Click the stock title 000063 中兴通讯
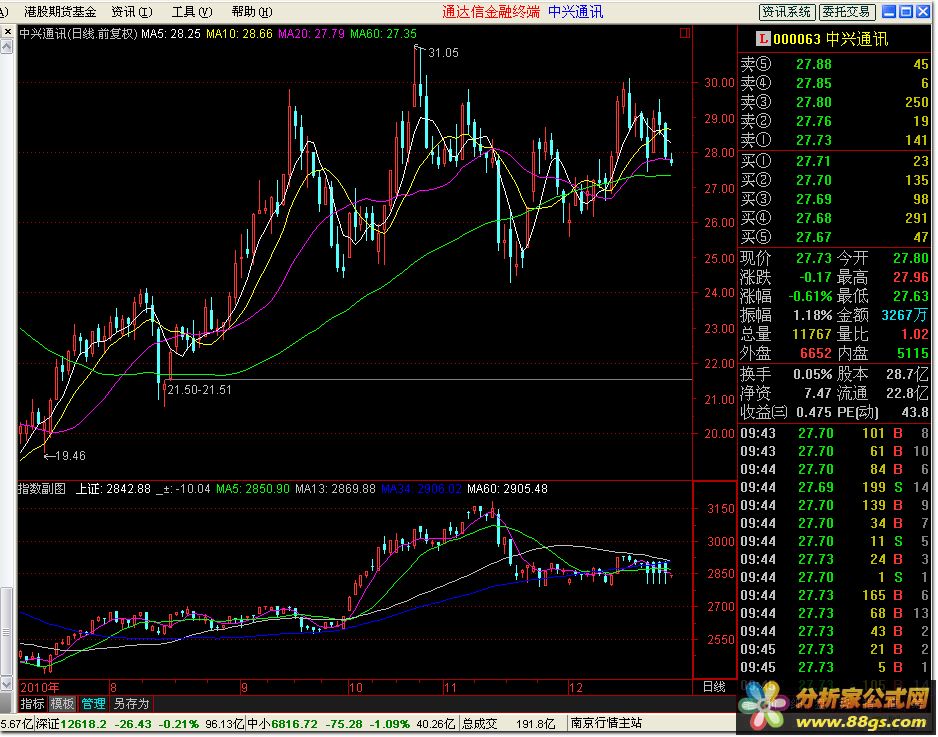 [830, 39]
